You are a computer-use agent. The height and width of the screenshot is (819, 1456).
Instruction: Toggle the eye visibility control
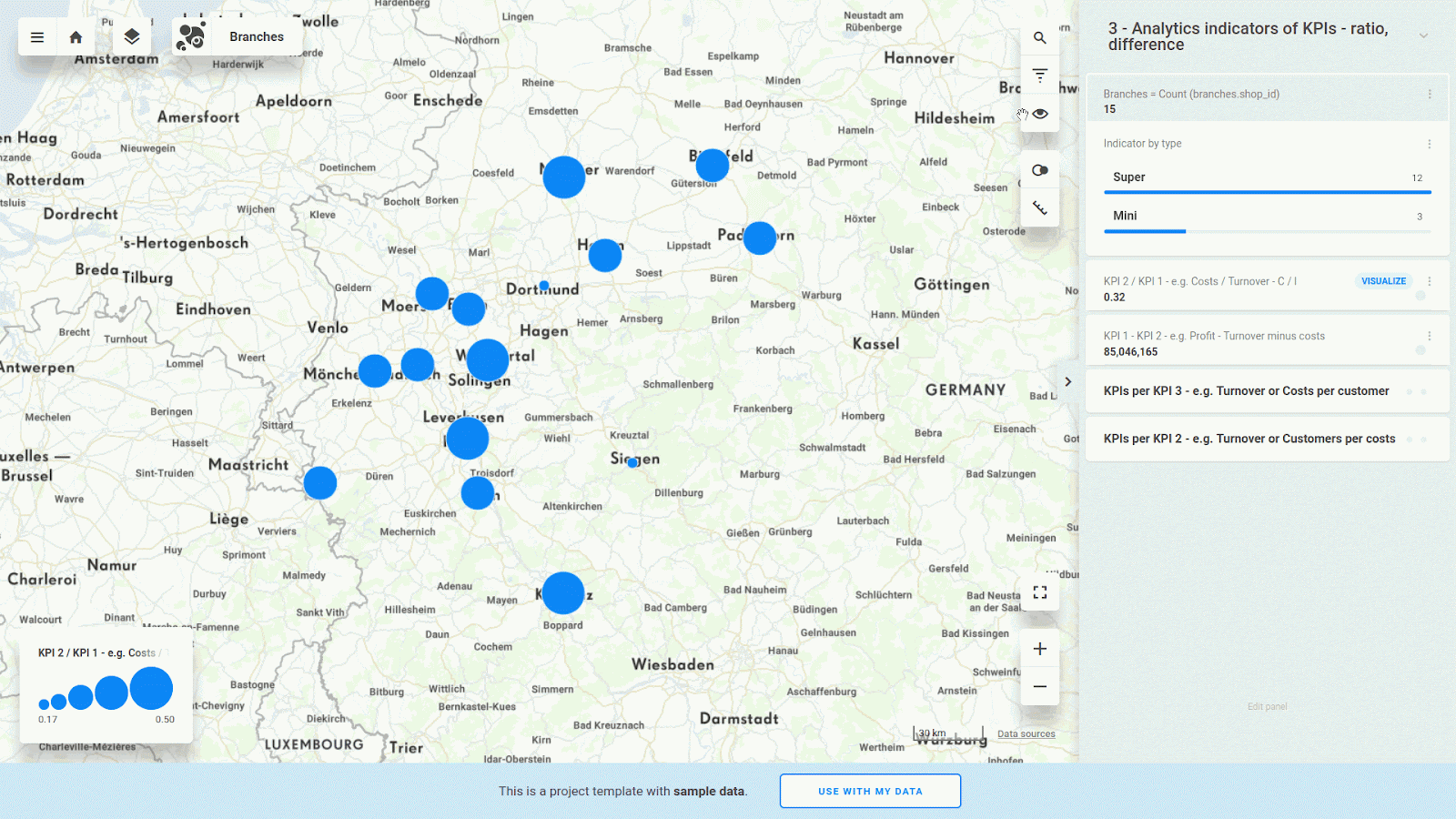pos(1040,114)
